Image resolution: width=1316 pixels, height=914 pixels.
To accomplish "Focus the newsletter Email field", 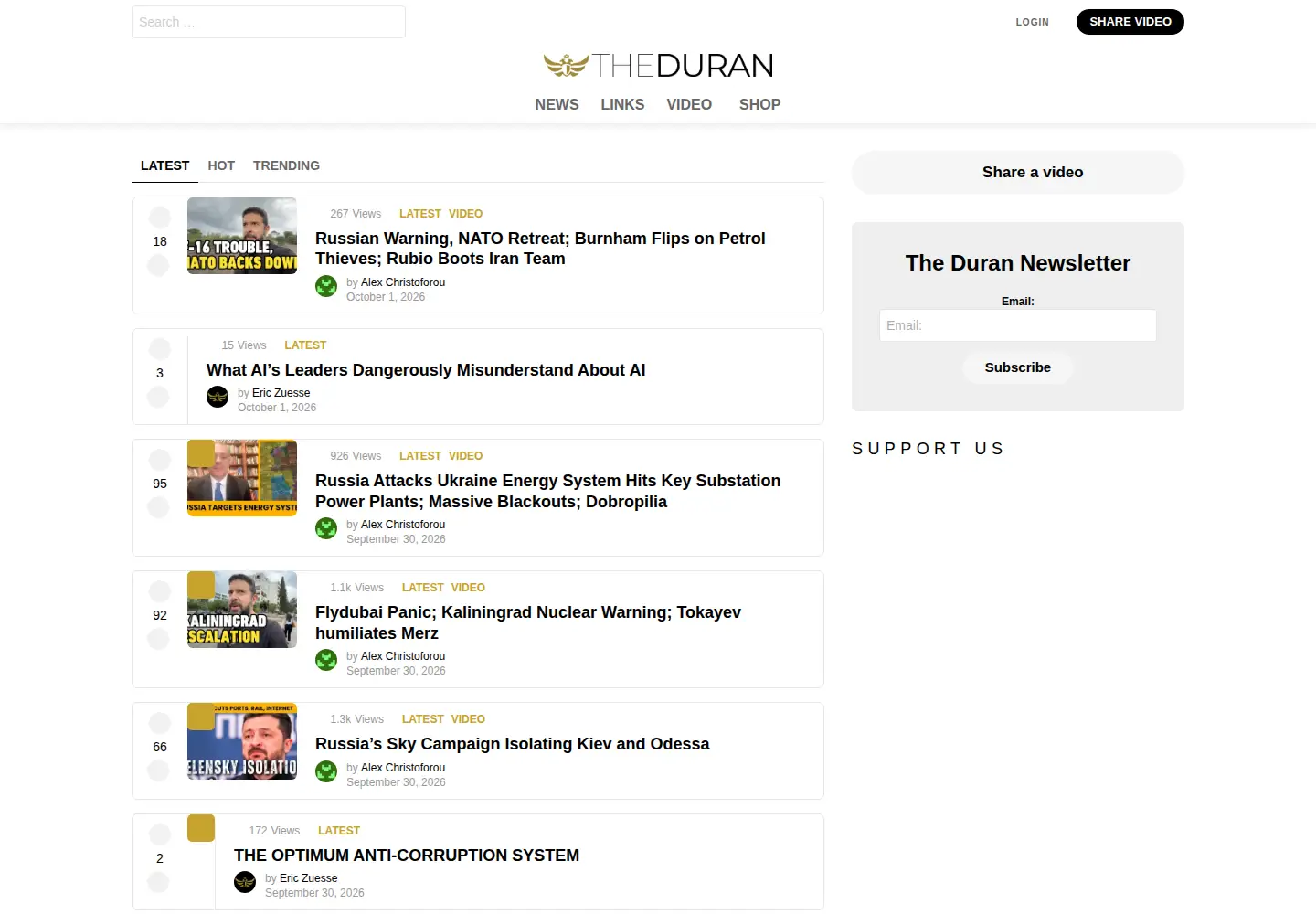I will (x=1018, y=325).
